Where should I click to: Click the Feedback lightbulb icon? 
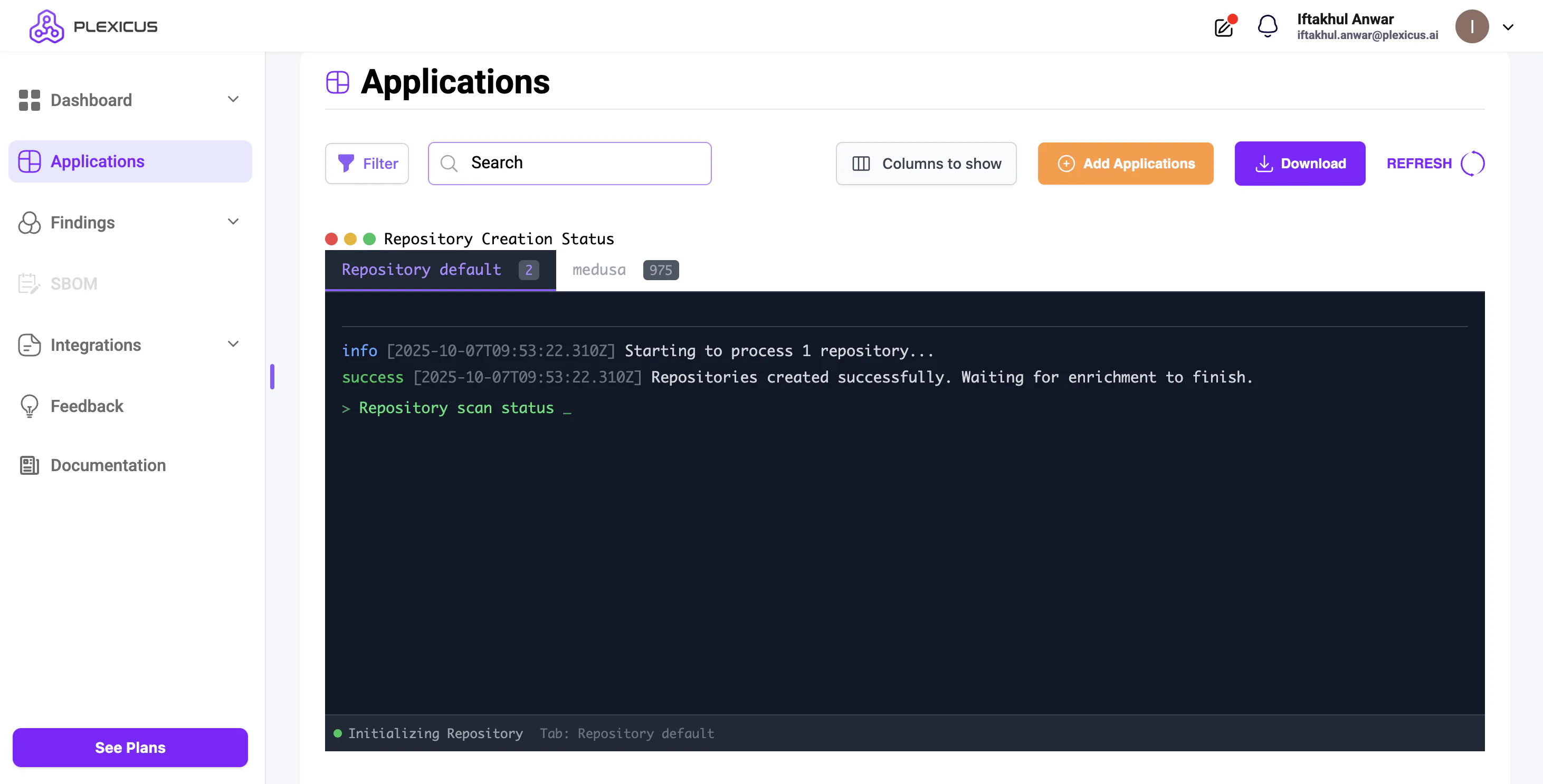[x=30, y=406]
